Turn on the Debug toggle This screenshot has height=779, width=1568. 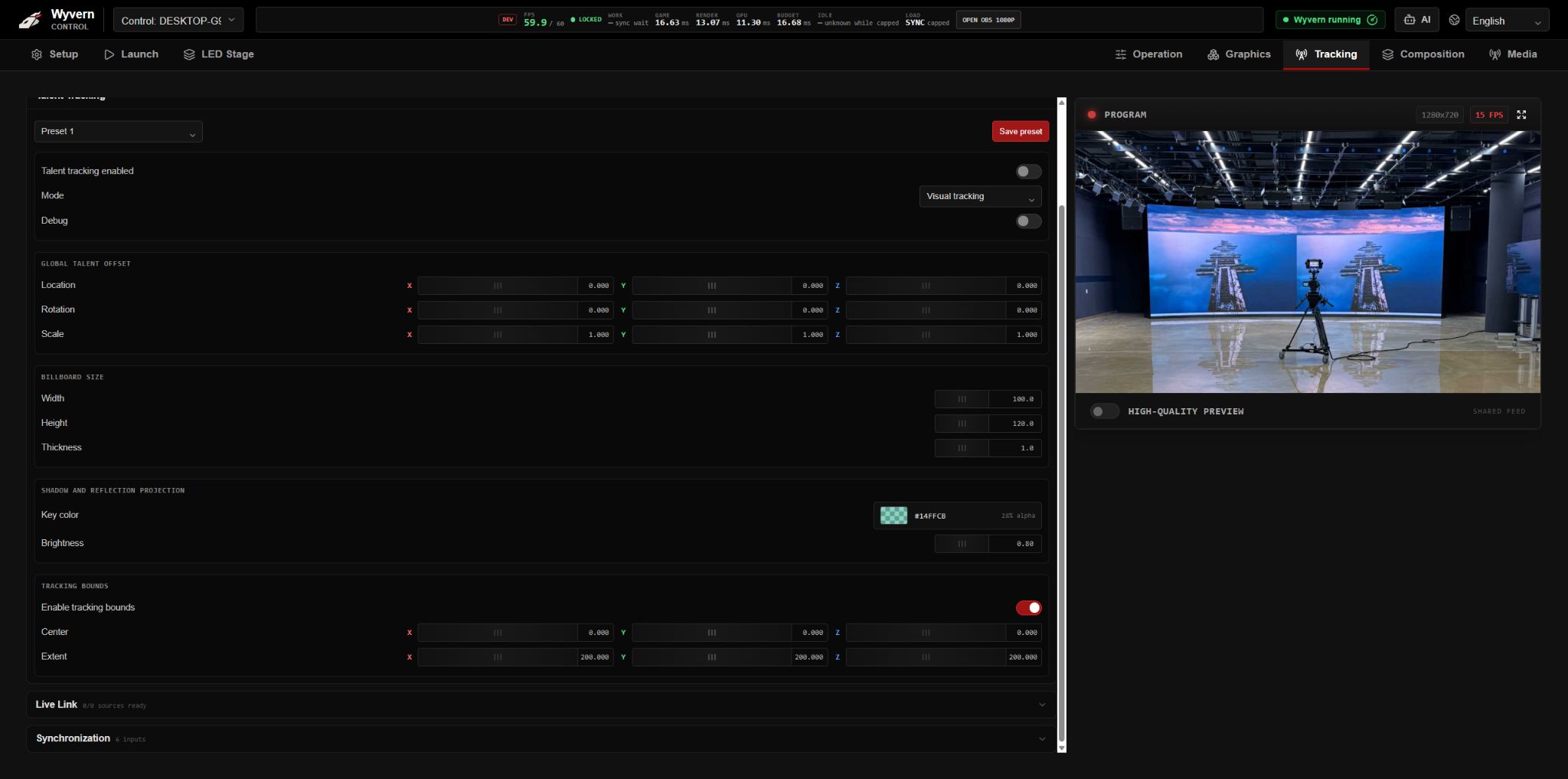(1028, 221)
